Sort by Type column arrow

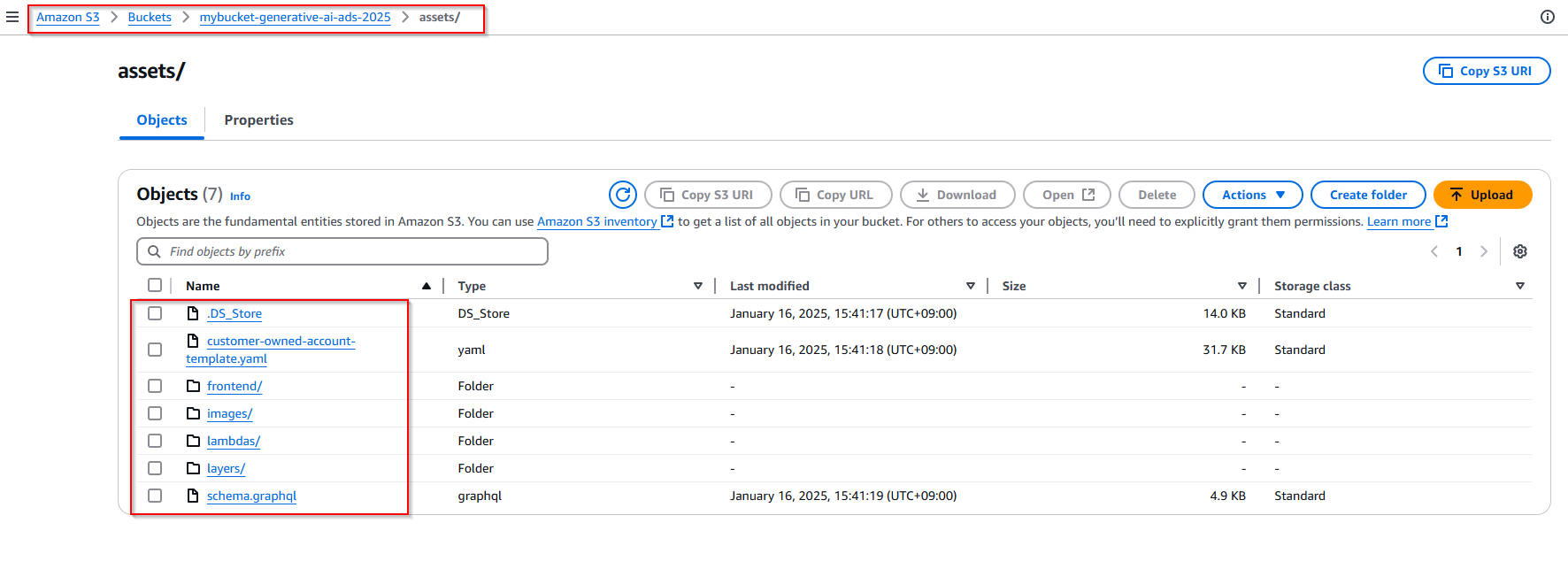pyautogui.click(x=697, y=286)
